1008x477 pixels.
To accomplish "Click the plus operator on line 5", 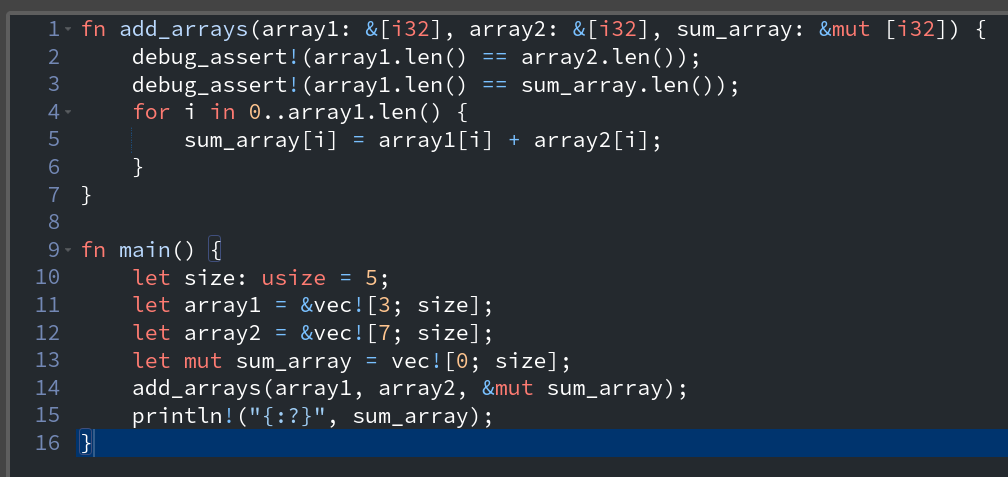I will point(514,140).
